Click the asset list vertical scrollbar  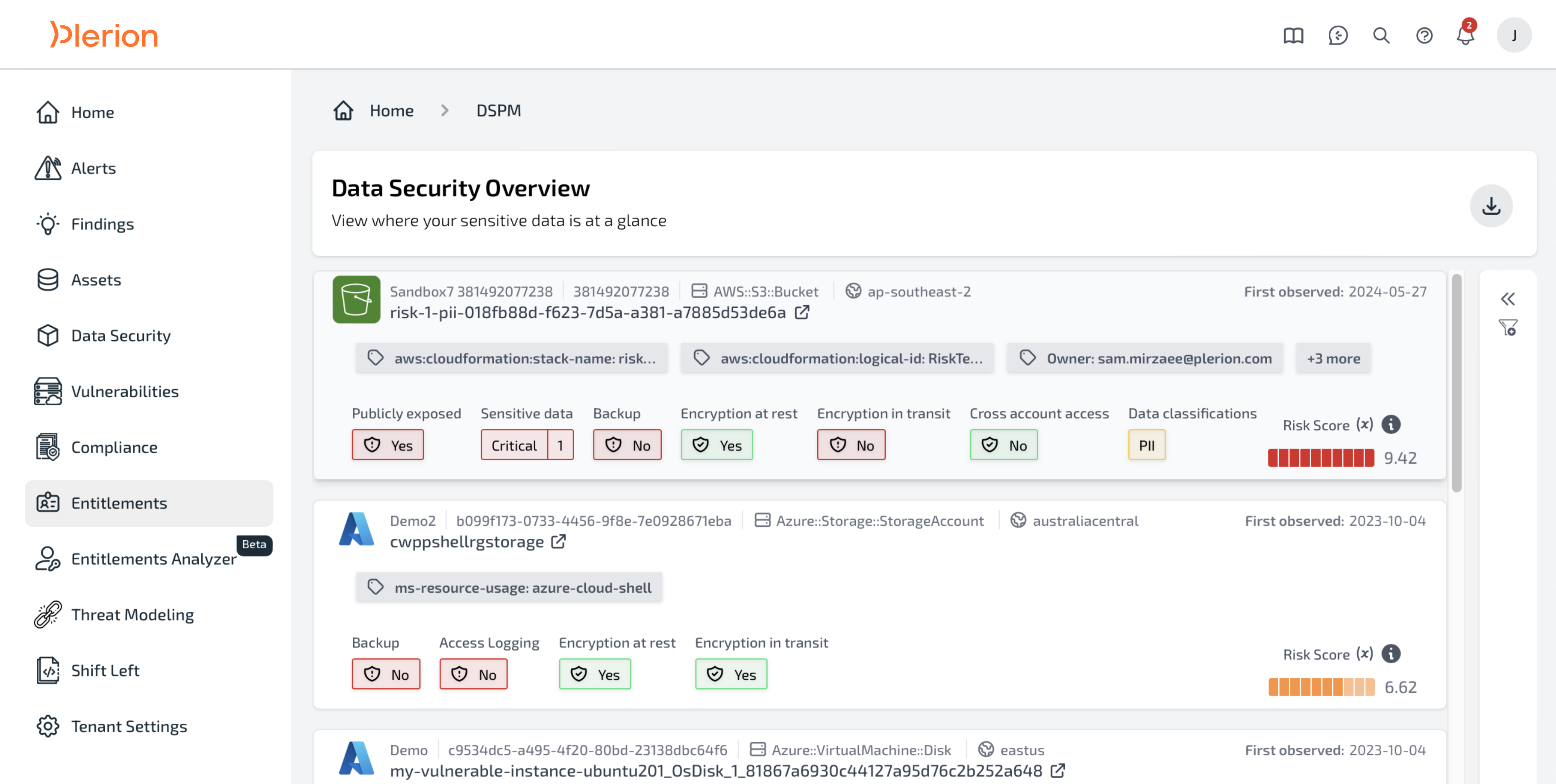(1456, 383)
